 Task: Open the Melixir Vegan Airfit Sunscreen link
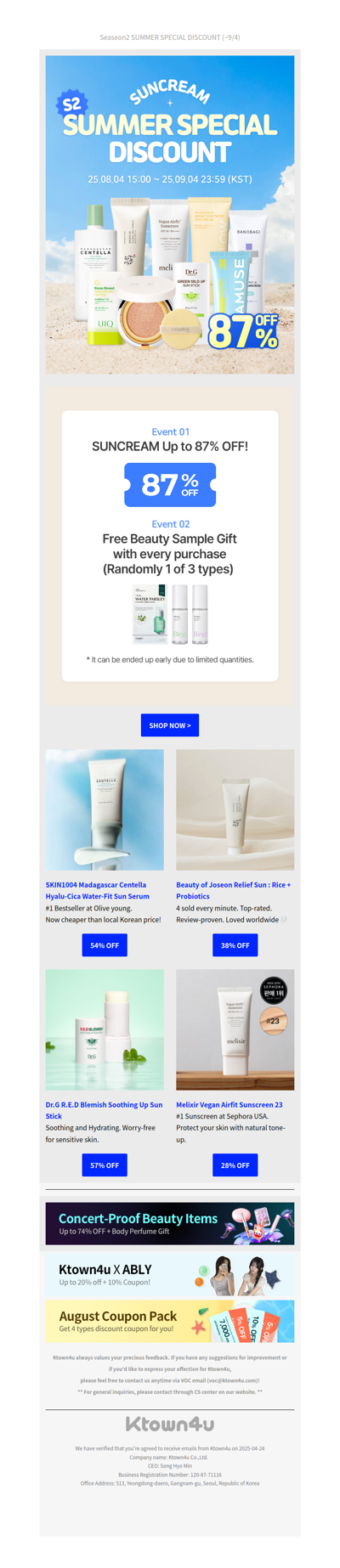tap(229, 1104)
